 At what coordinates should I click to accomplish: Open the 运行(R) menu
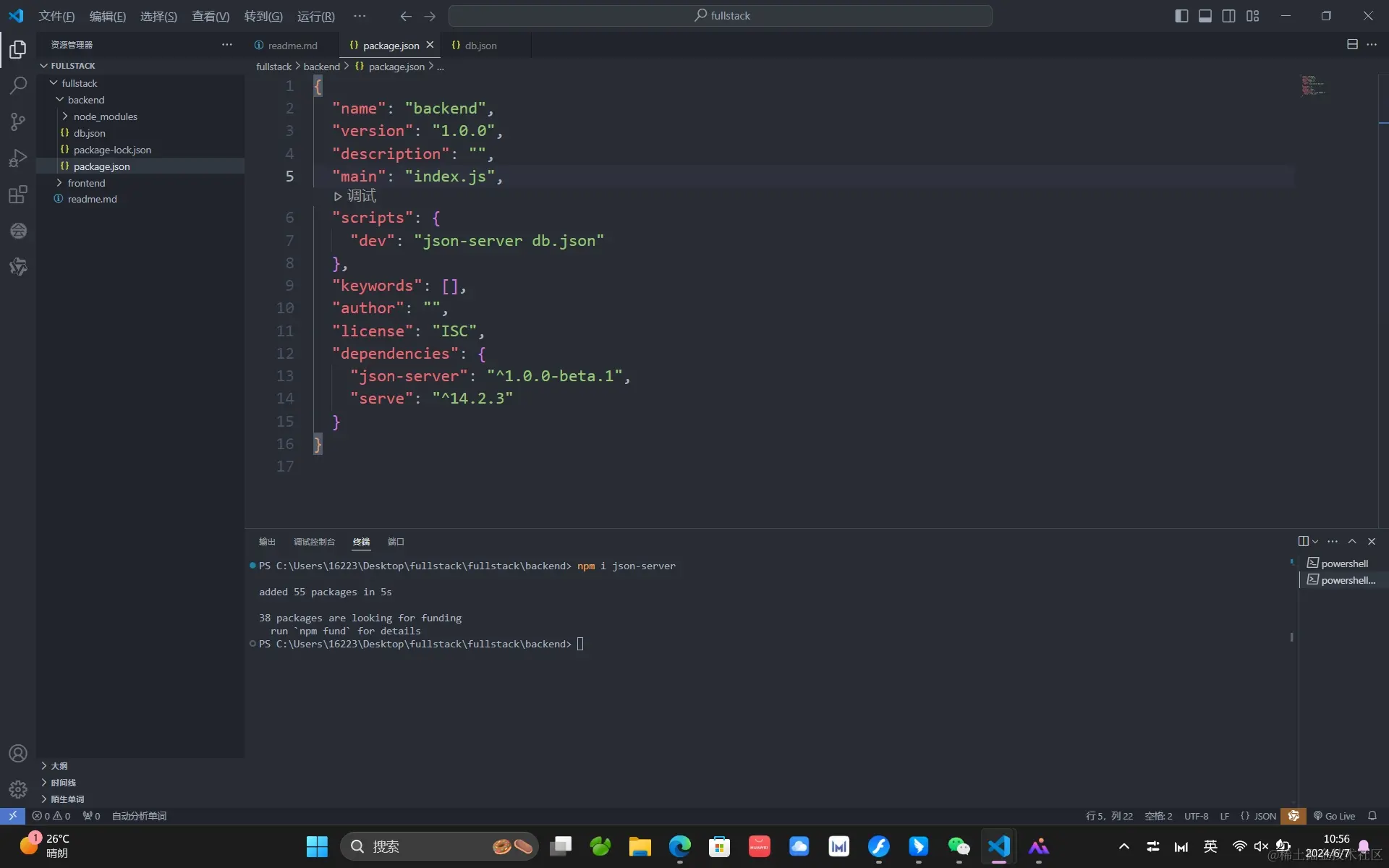316,16
